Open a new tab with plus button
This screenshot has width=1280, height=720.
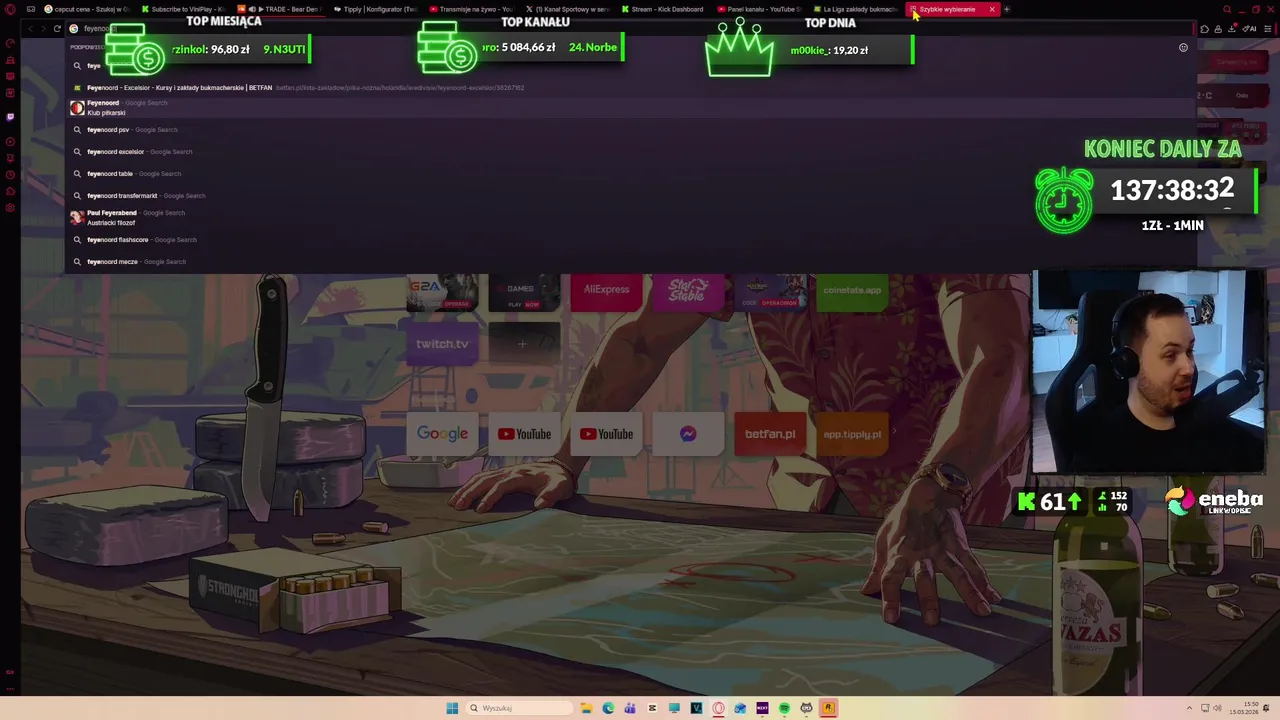1007,9
